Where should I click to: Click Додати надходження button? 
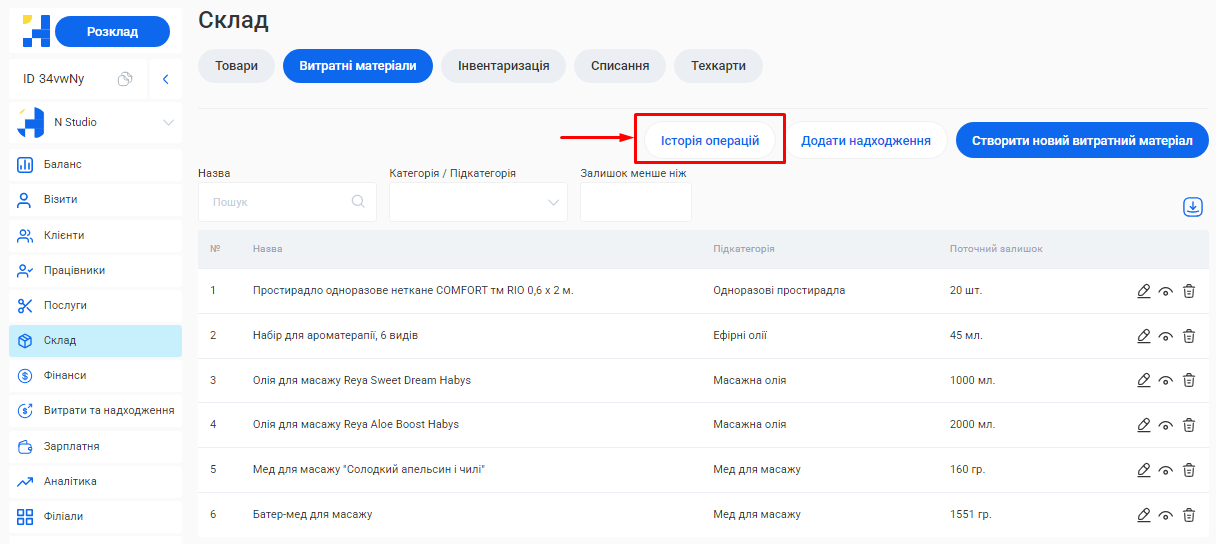[866, 141]
